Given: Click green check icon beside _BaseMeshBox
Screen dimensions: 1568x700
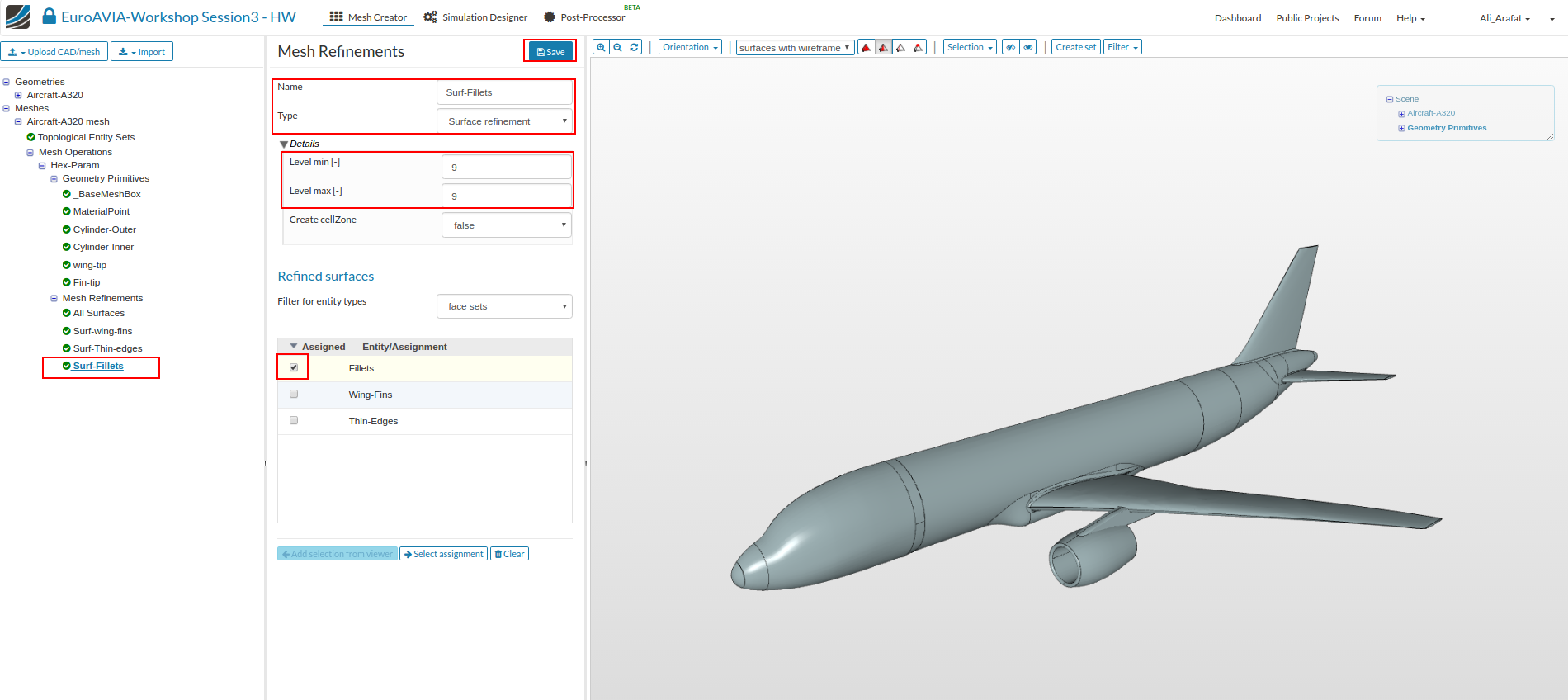Looking at the screenshot, I should click(67, 194).
